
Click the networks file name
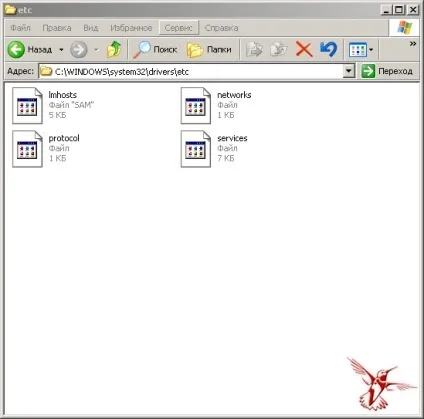(x=234, y=95)
